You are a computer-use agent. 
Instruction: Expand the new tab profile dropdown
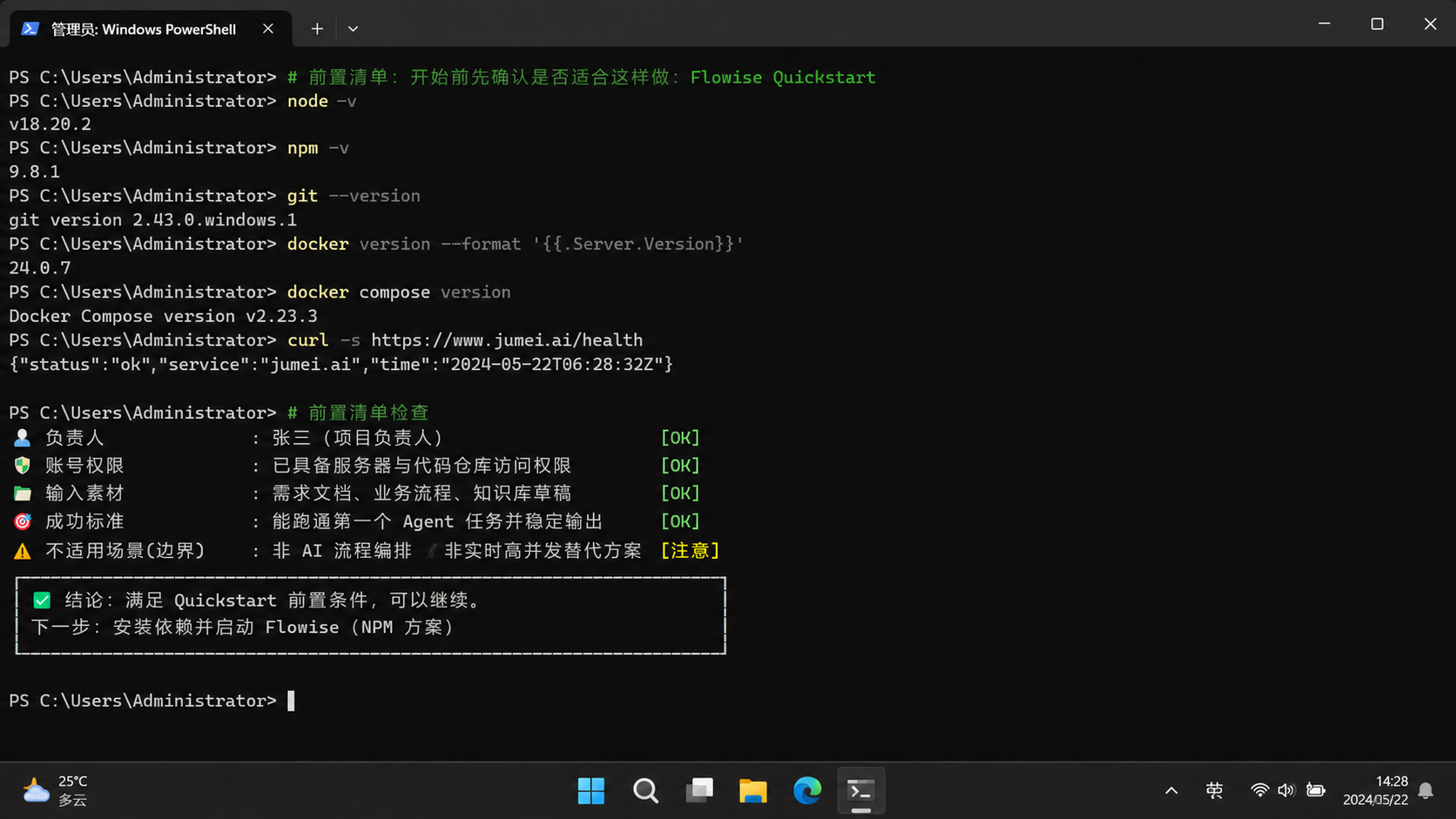coord(353,29)
